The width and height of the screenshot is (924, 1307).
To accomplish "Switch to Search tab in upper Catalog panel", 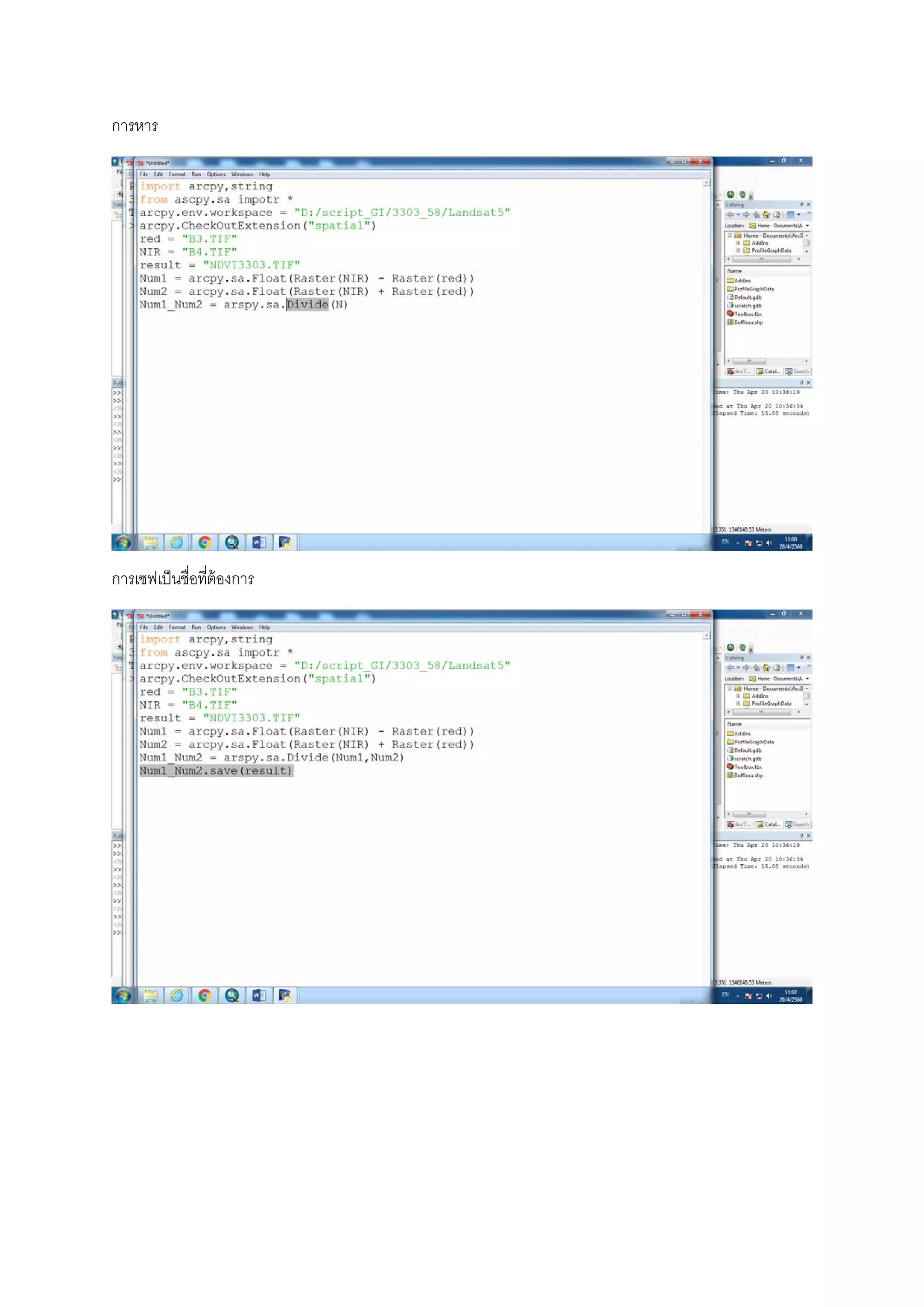I will (797, 371).
